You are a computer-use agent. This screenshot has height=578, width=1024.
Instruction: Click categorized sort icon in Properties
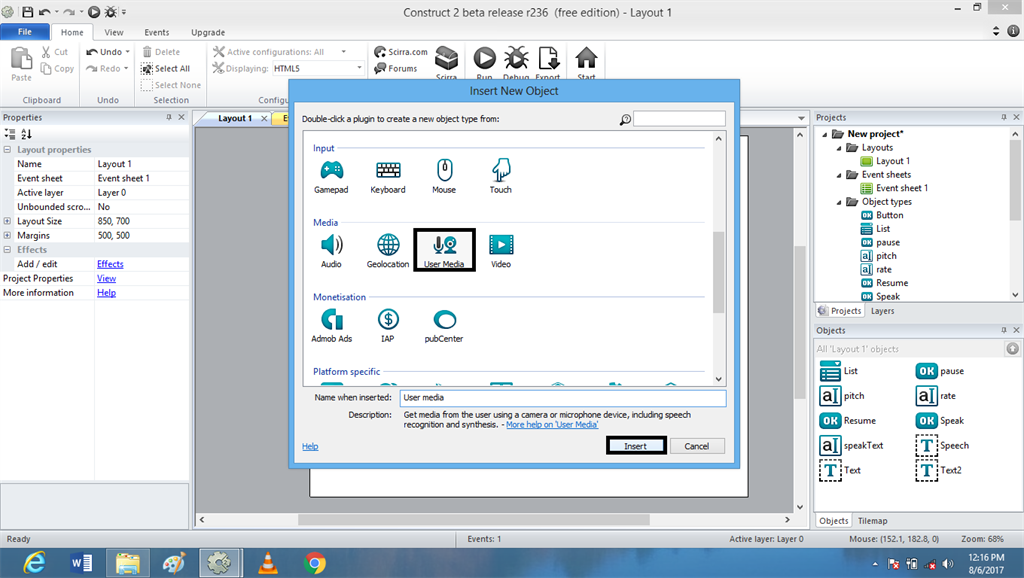coord(10,134)
